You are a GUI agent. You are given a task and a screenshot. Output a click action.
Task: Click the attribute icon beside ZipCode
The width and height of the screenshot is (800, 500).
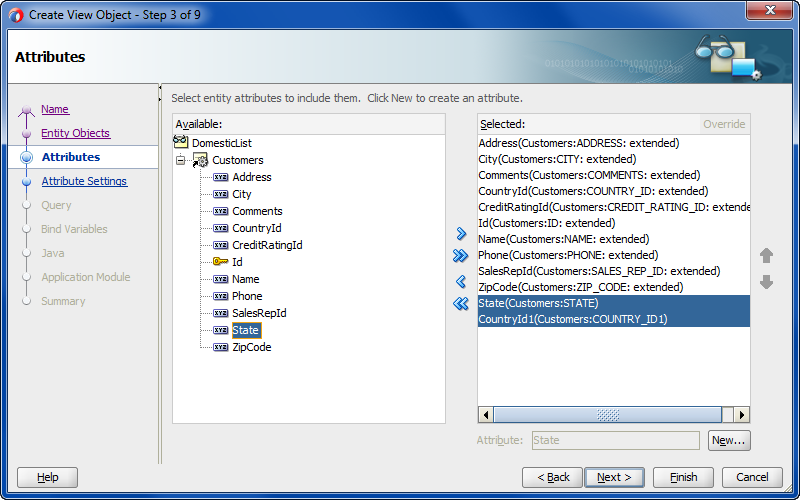point(220,347)
